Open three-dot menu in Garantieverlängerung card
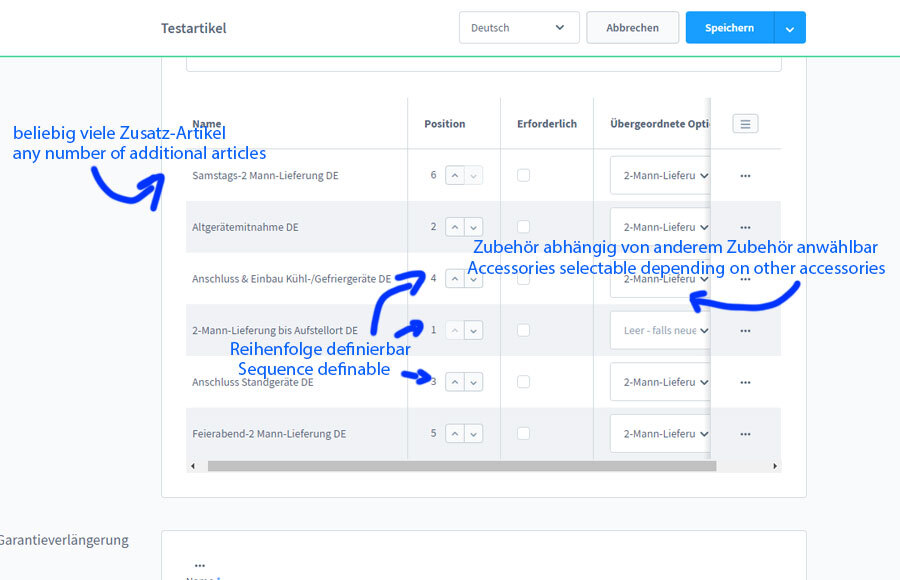 point(200,565)
